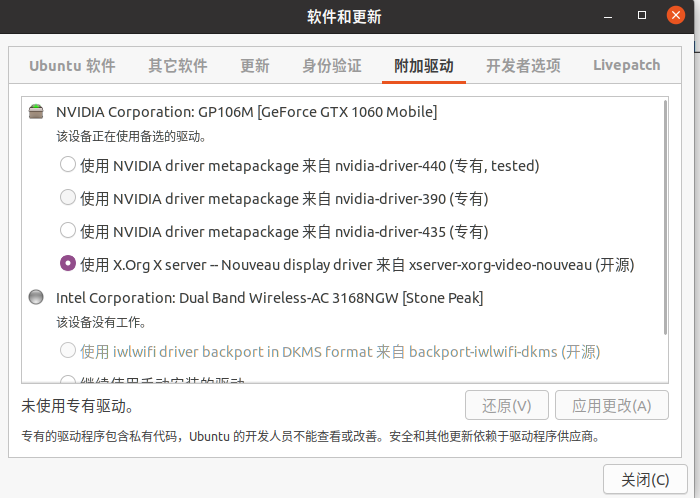
Task: Click the Intel wireless device status icon
Action: (36, 297)
